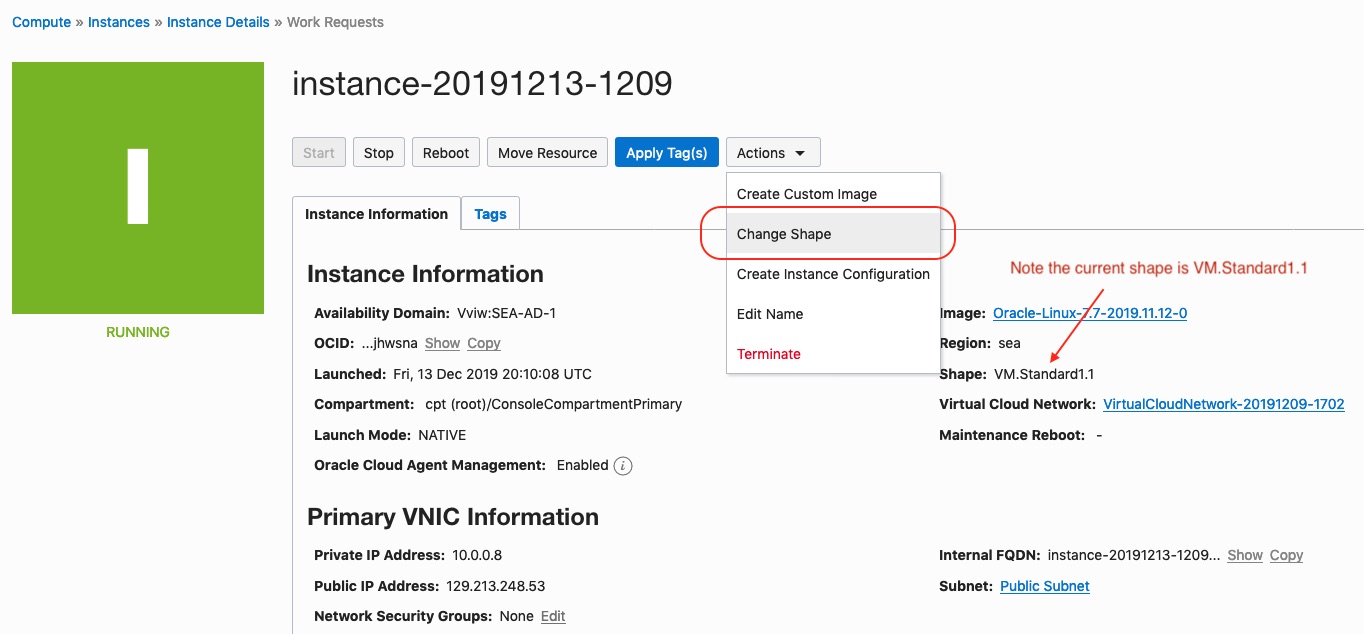Copy the instance OCID
1364x634 pixels.
(x=483, y=342)
